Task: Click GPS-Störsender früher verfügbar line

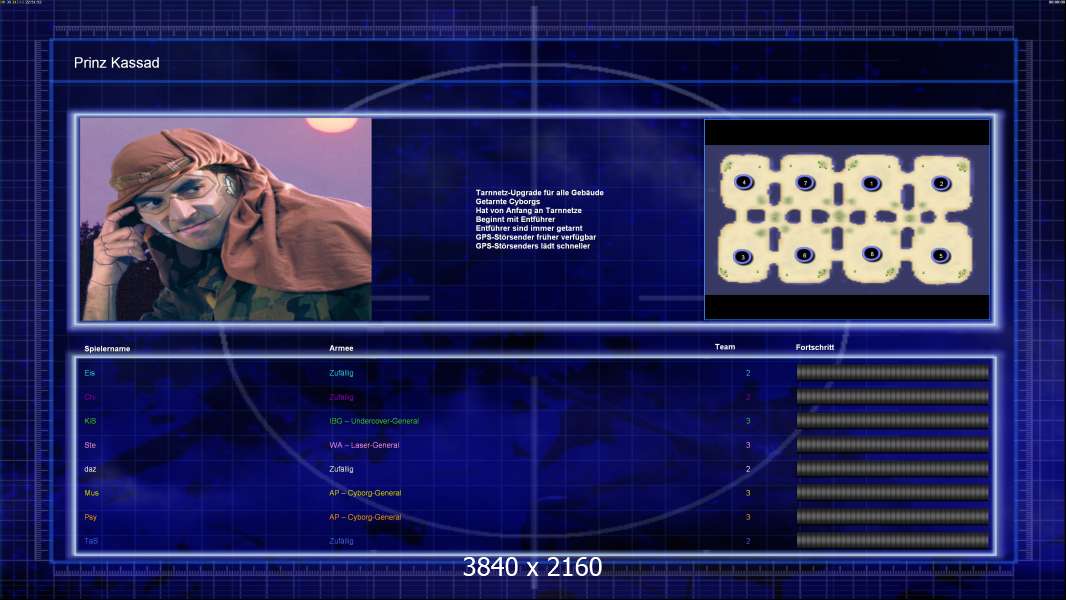Action: [x=536, y=237]
